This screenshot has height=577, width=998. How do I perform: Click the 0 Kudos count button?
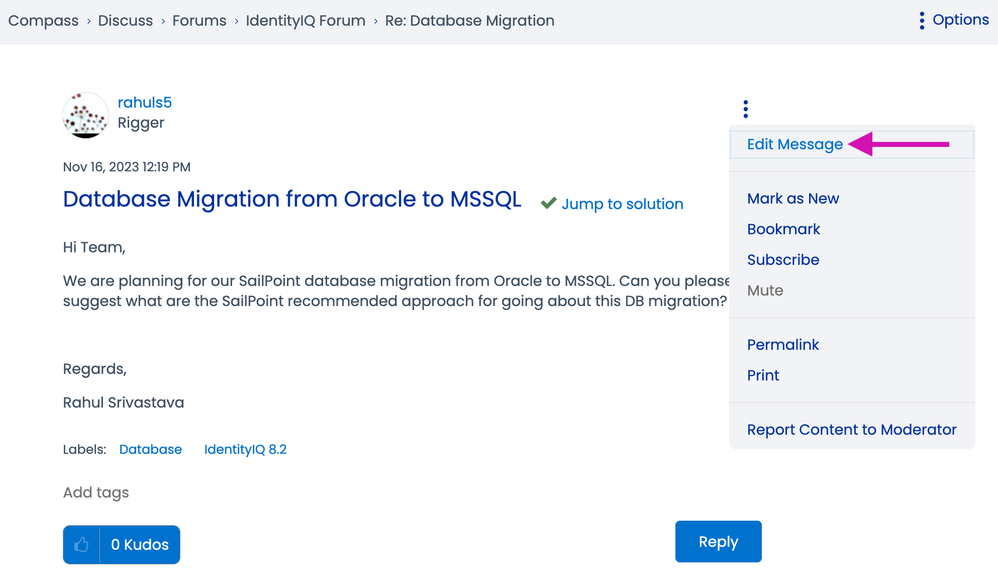[139, 545]
